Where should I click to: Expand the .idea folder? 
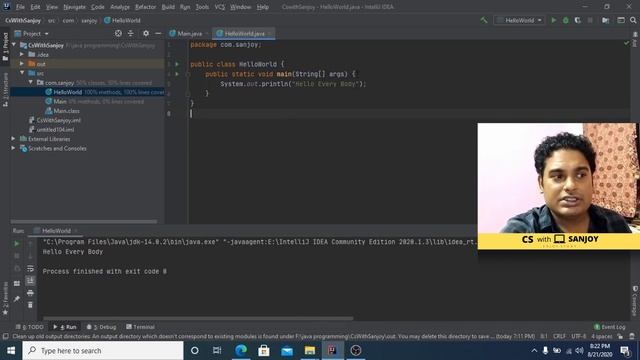click(22, 54)
